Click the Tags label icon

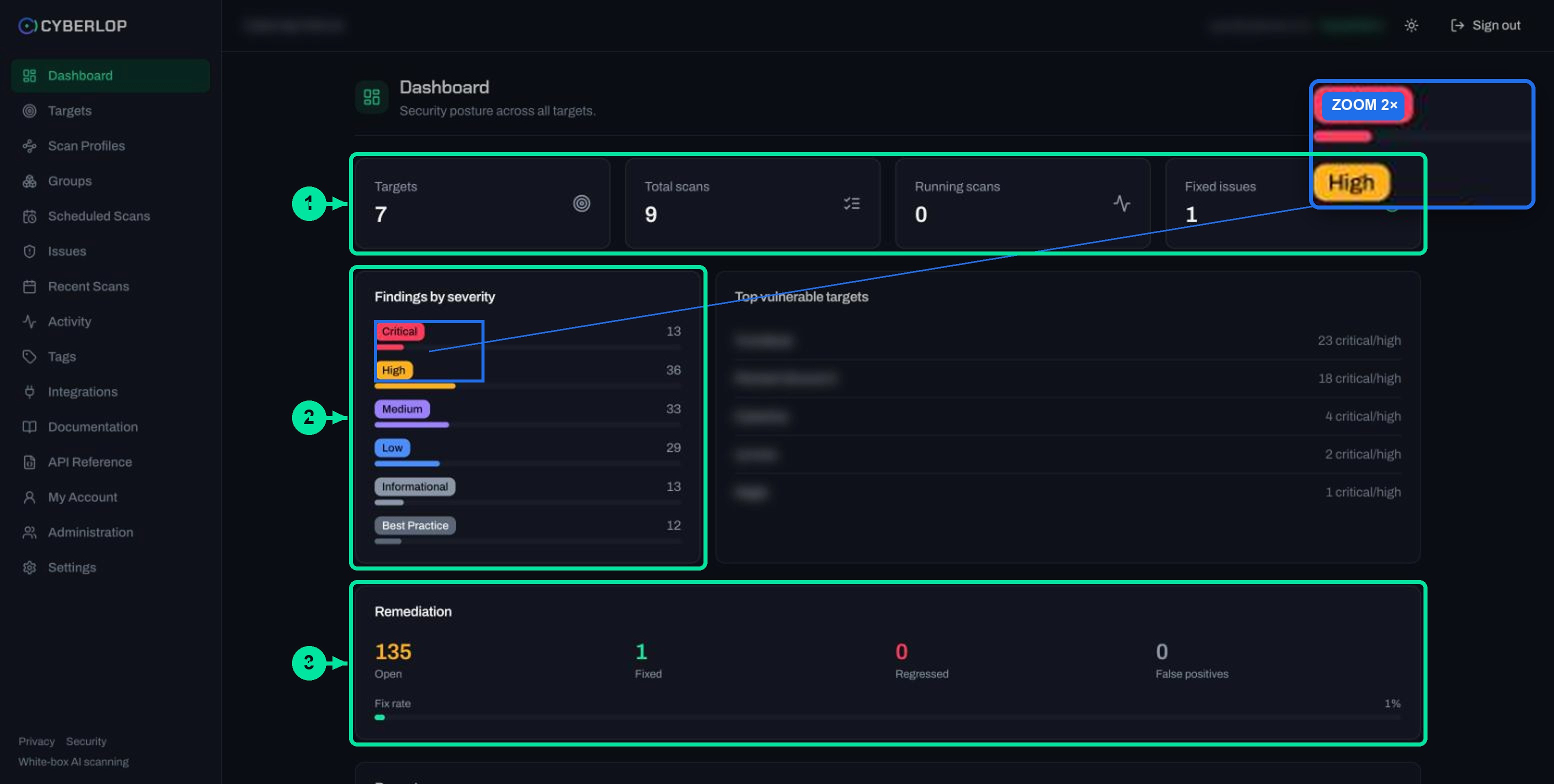point(29,357)
